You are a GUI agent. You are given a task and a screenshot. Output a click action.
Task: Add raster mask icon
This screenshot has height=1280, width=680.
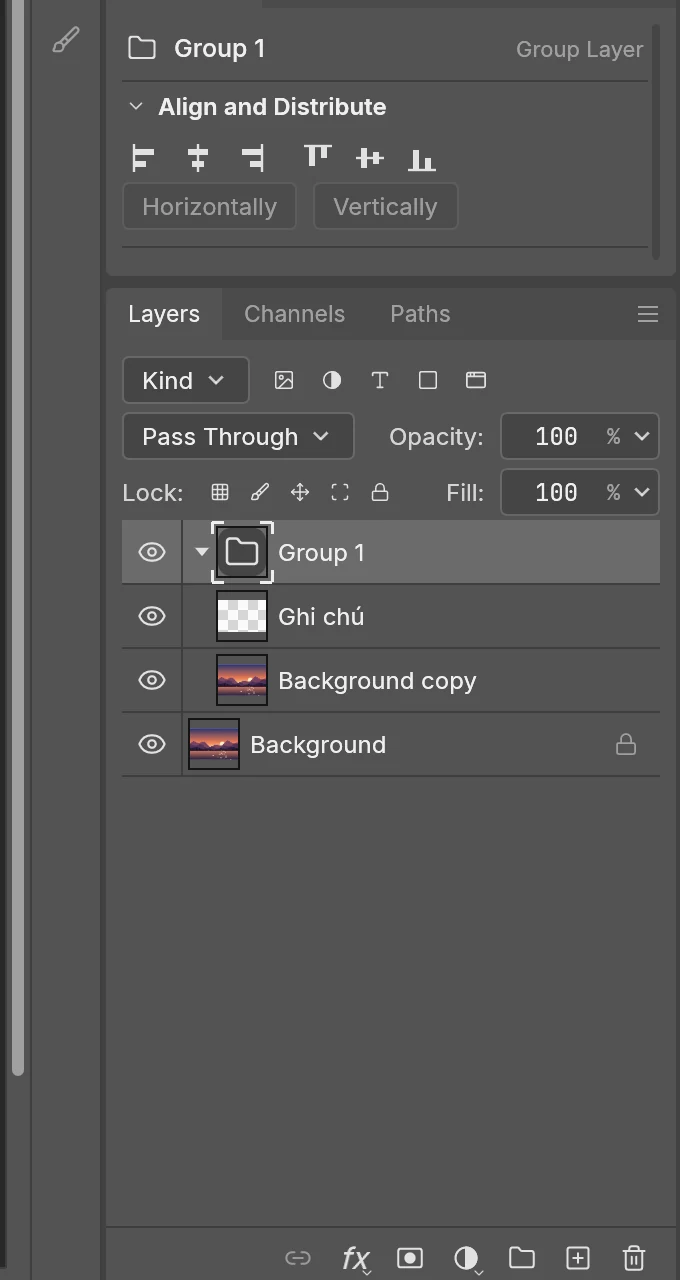coord(410,1258)
